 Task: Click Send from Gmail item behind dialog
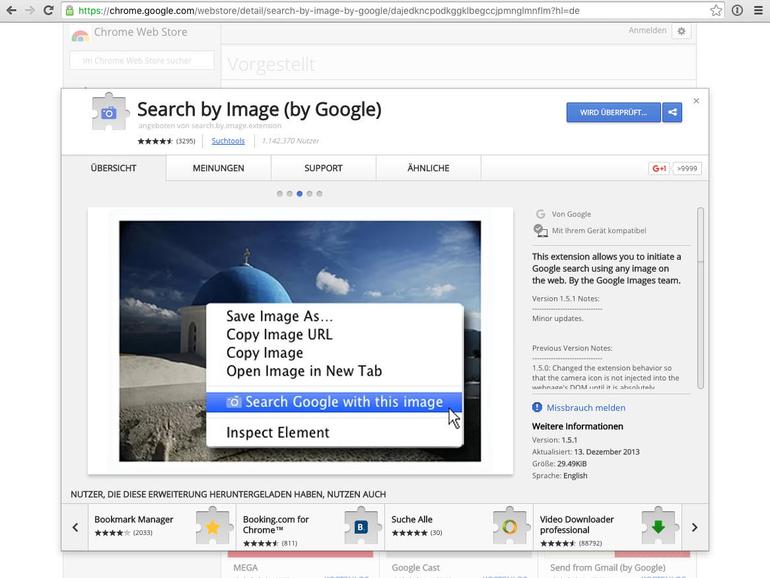coord(607,567)
